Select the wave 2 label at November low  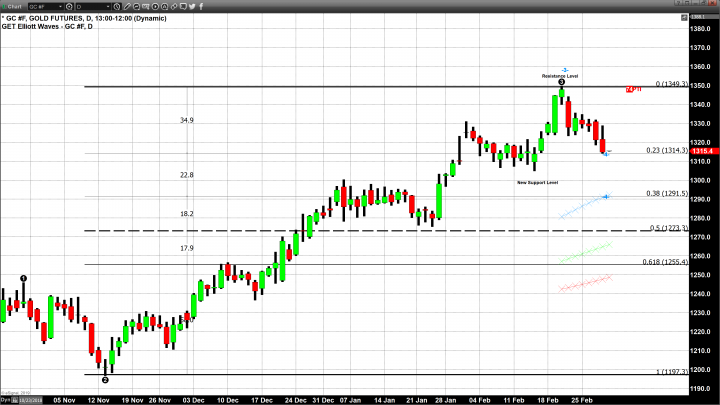105,380
